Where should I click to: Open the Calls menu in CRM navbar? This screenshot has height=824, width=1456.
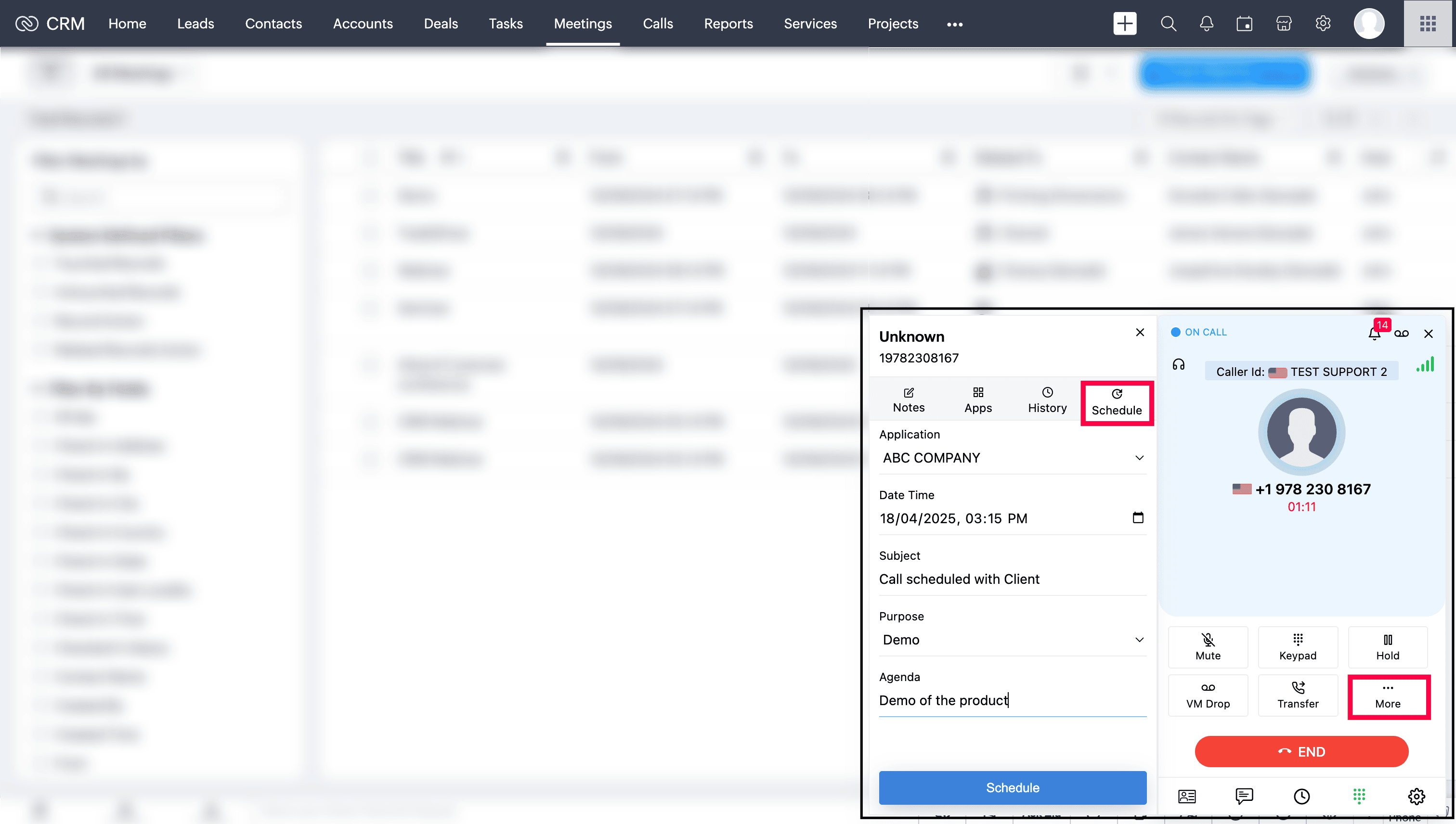(657, 23)
